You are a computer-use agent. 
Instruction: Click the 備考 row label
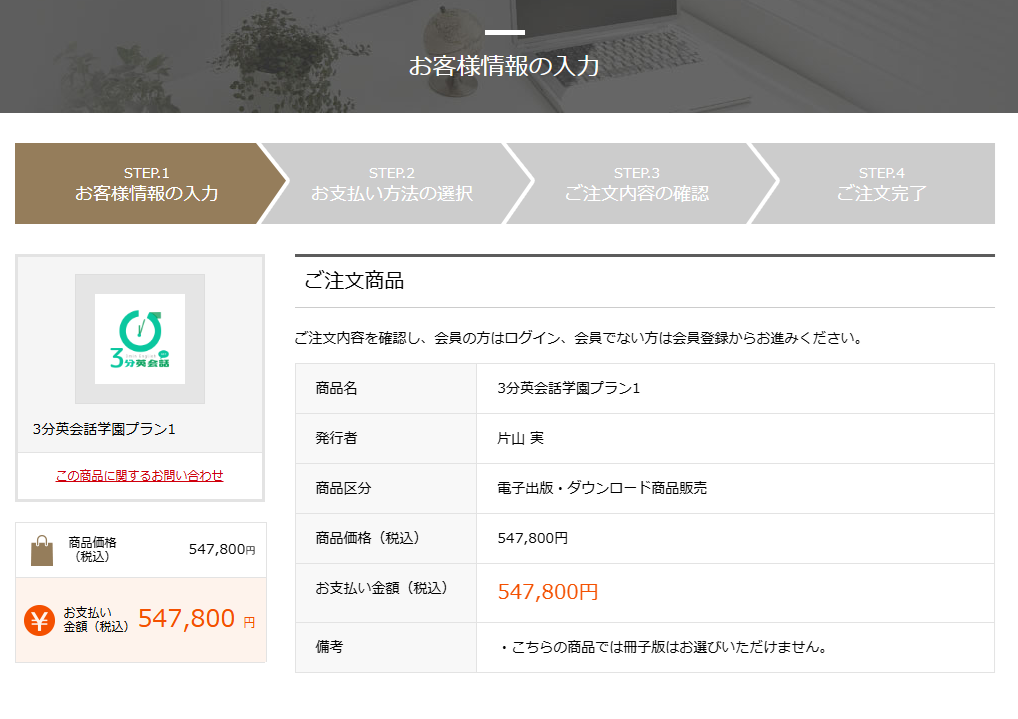coord(329,647)
